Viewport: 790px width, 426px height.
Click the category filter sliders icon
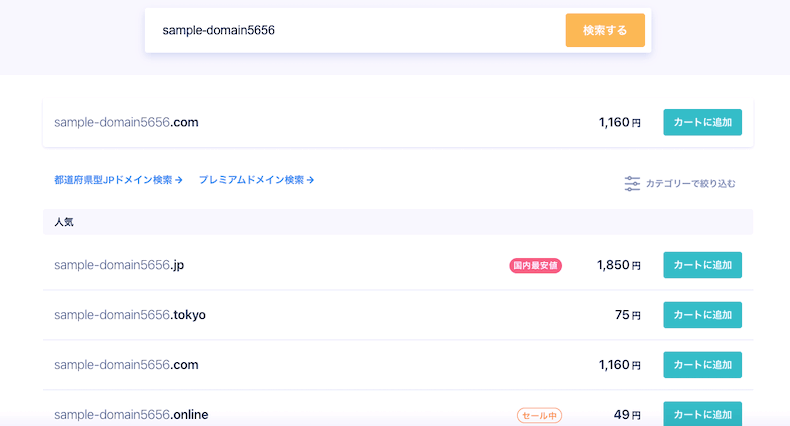tap(632, 183)
